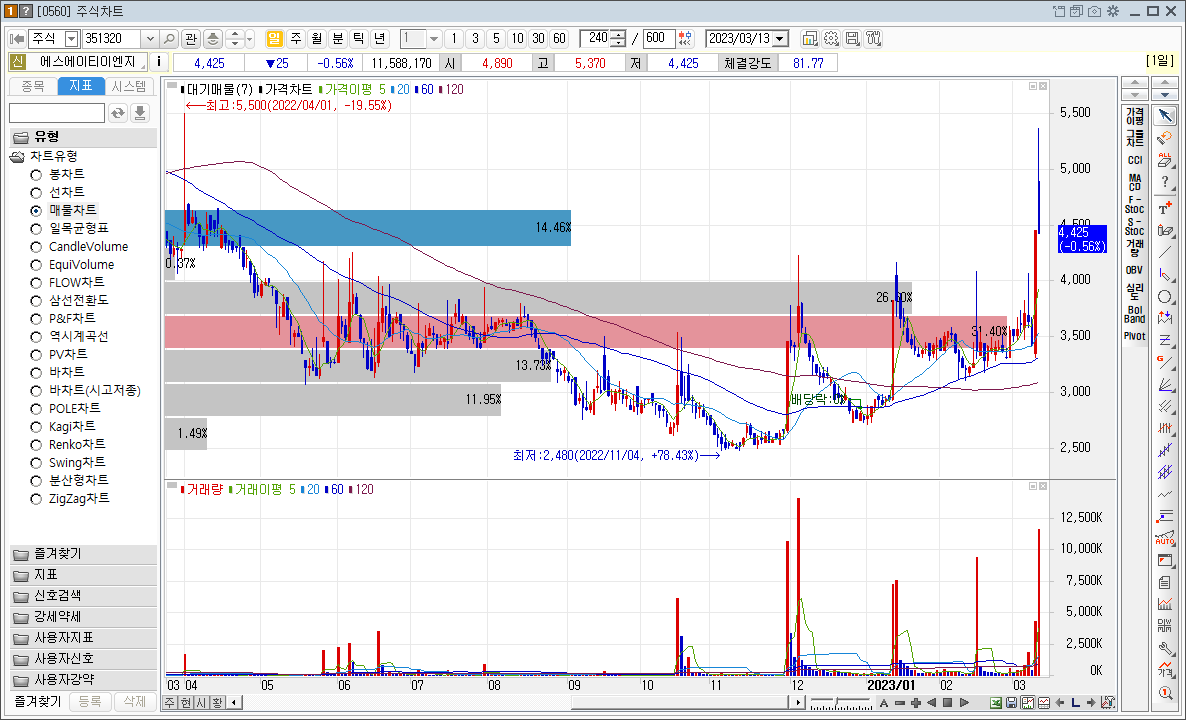This screenshot has width=1186, height=720.
Task: Click the L icon in bottom toolbar
Action: tap(1075, 703)
